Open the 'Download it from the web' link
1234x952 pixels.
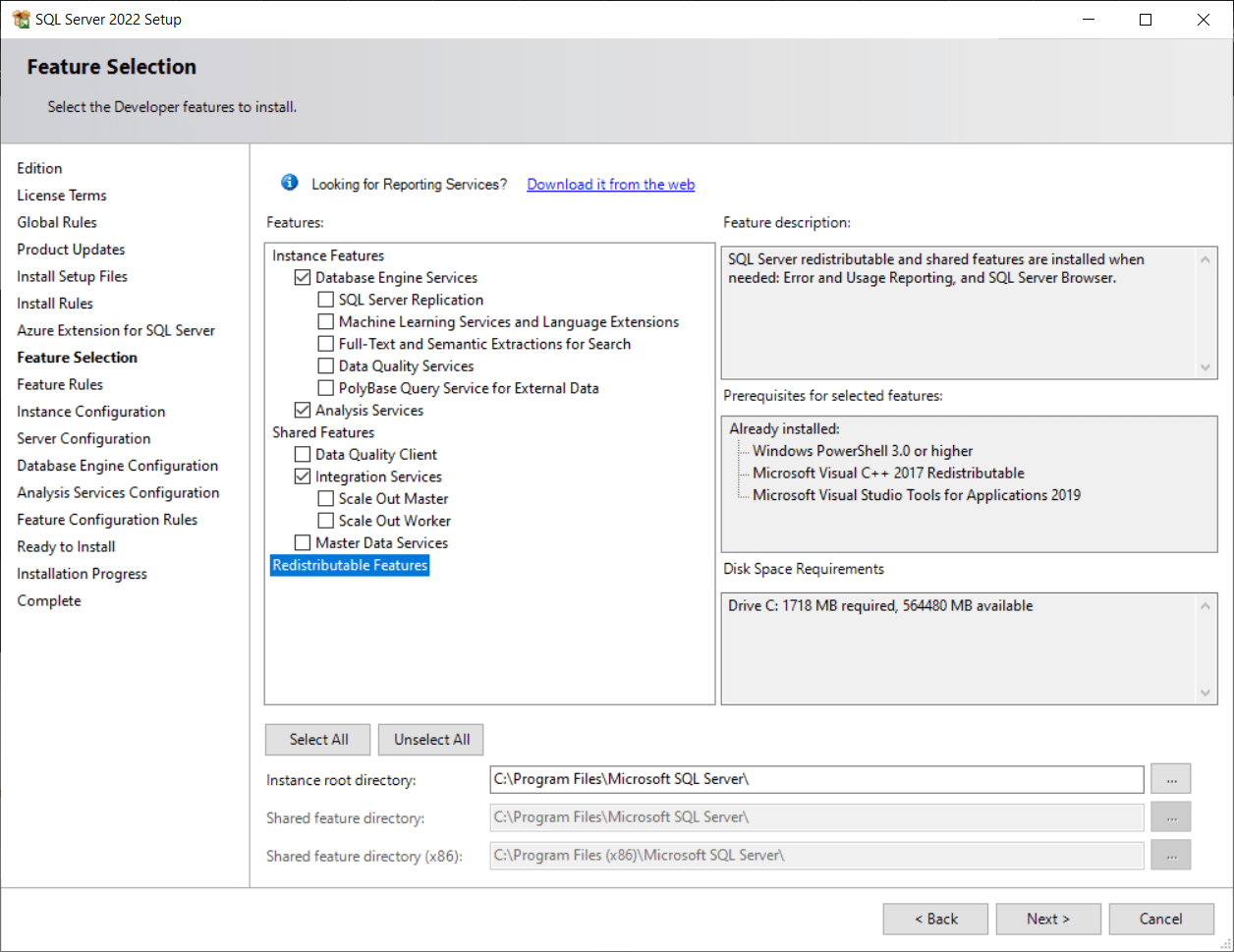(610, 184)
